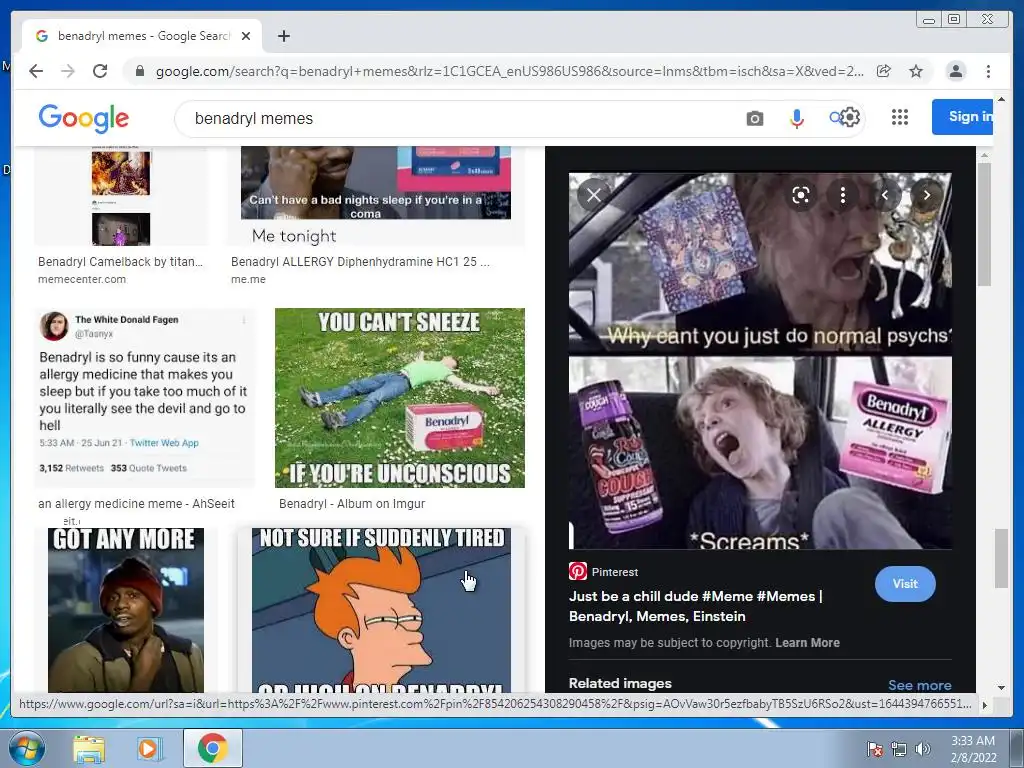Search inside image with Lens icon
This screenshot has height=768, width=1024.
point(801,195)
